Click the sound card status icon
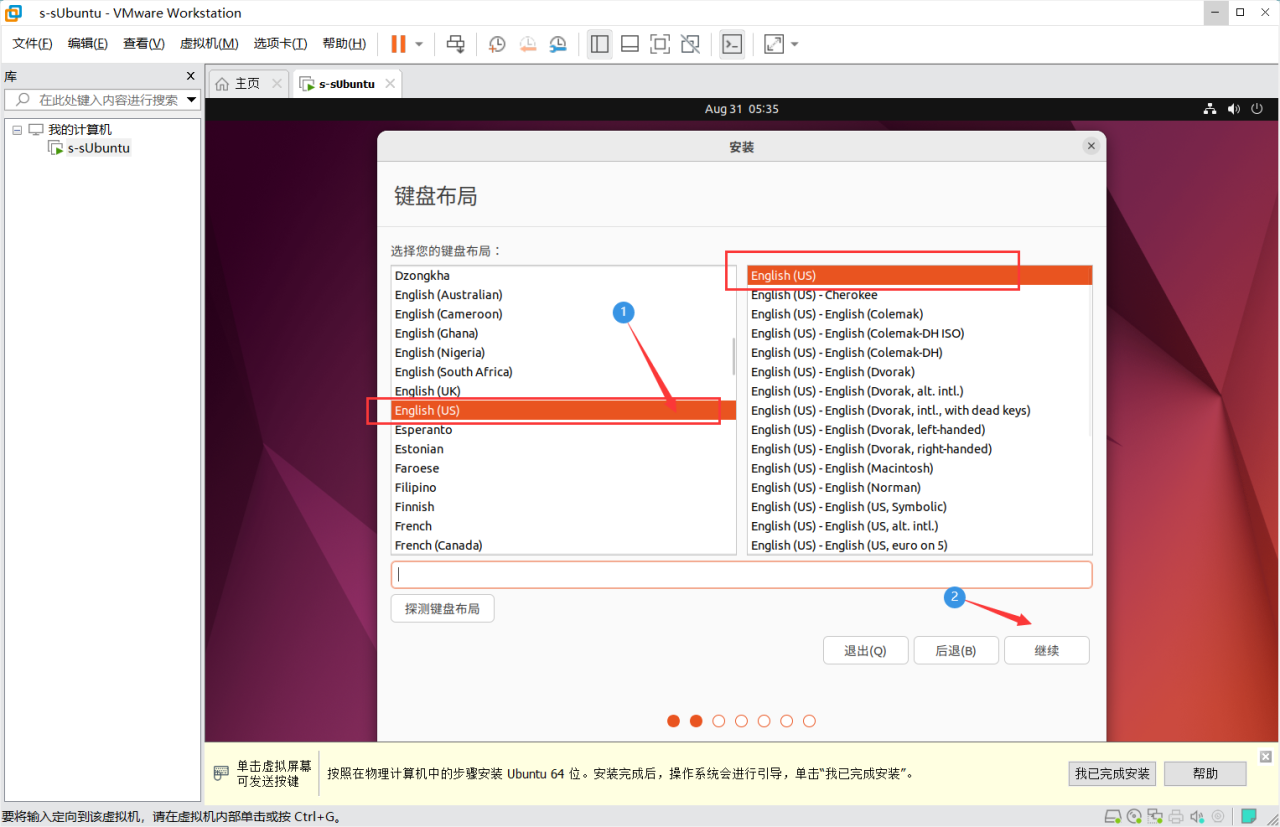This screenshot has width=1280, height=827. pyautogui.click(x=1197, y=816)
